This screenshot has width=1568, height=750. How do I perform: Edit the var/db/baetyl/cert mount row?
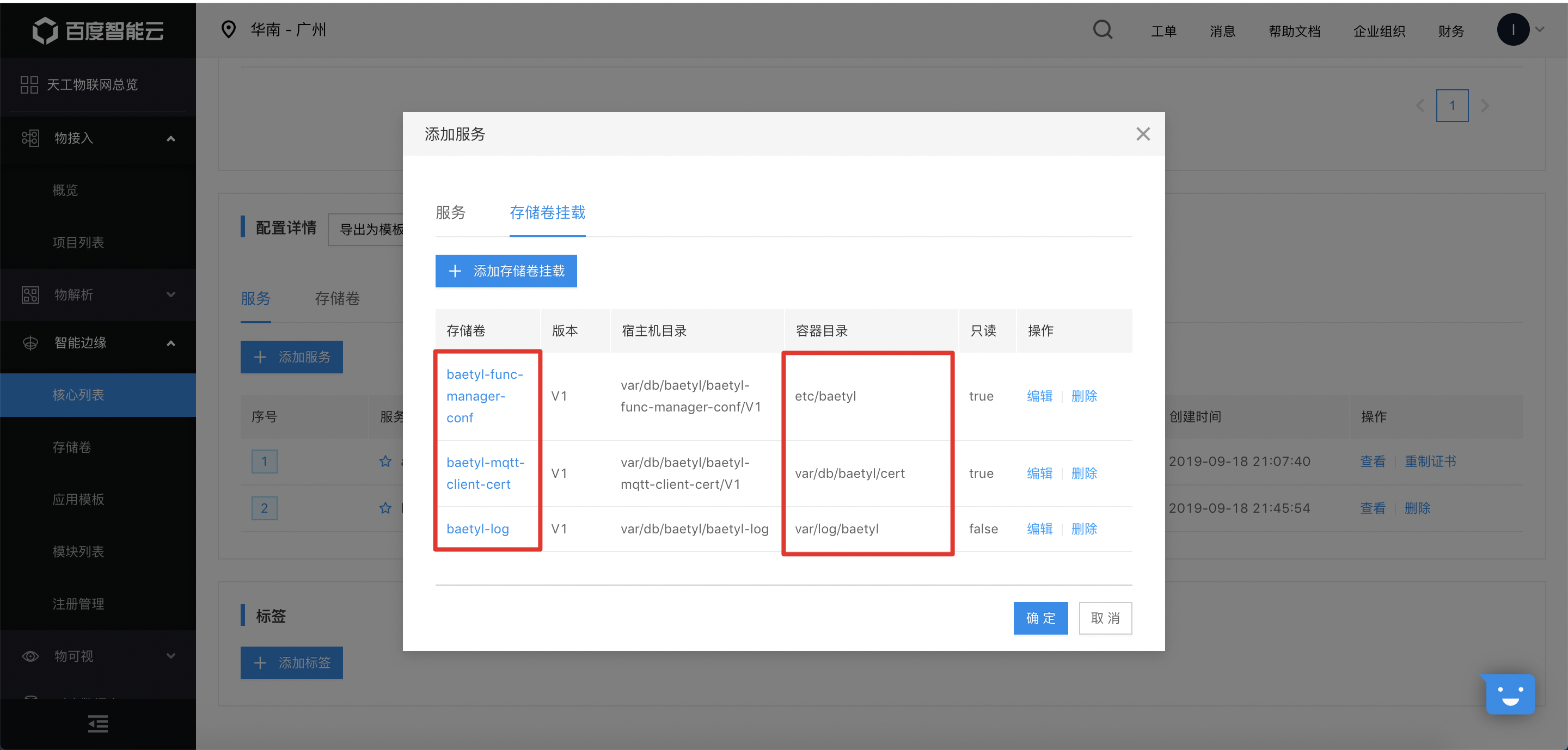(x=1040, y=473)
